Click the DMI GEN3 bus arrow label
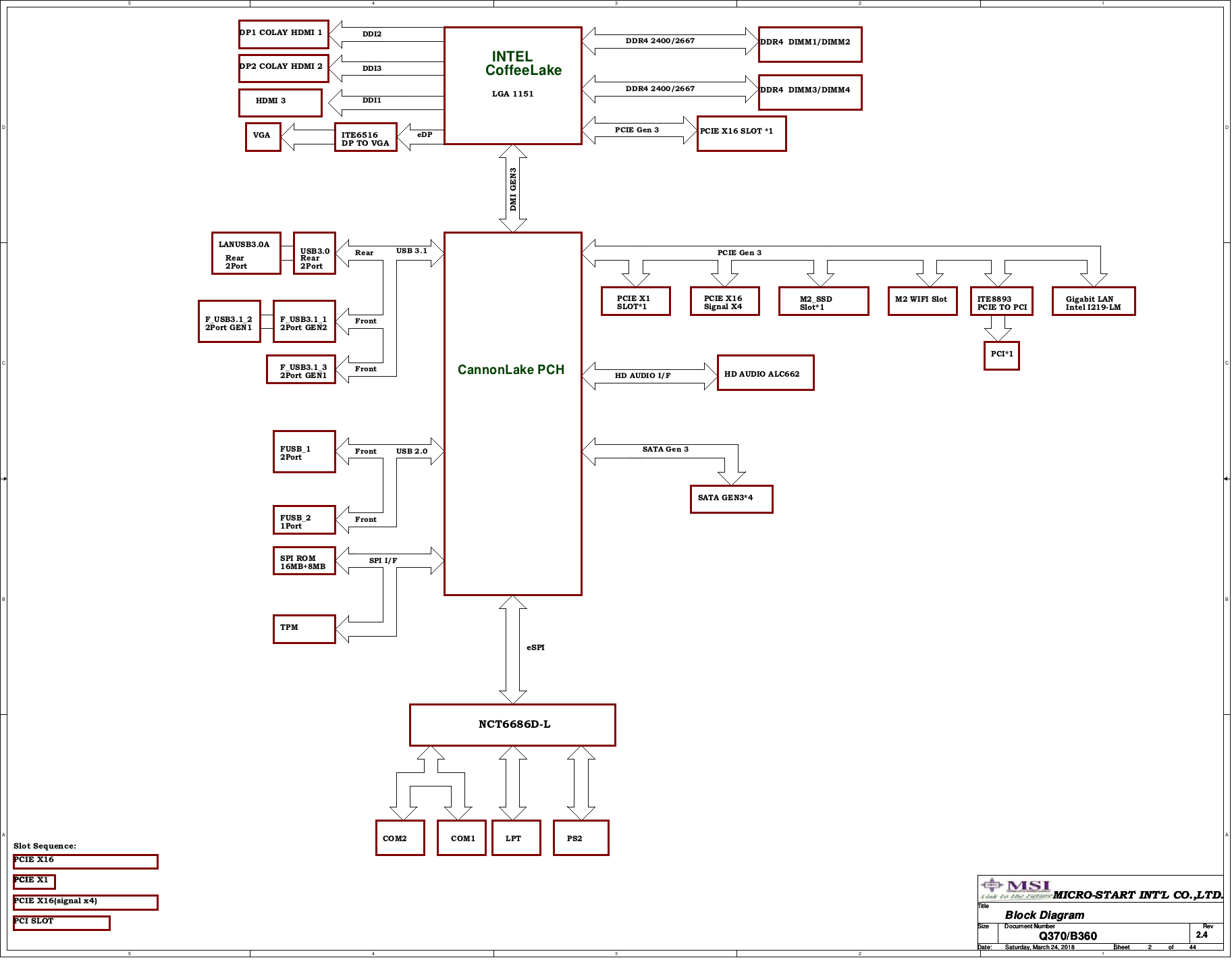Viewport: 1232px width, 960px height. 513,189
